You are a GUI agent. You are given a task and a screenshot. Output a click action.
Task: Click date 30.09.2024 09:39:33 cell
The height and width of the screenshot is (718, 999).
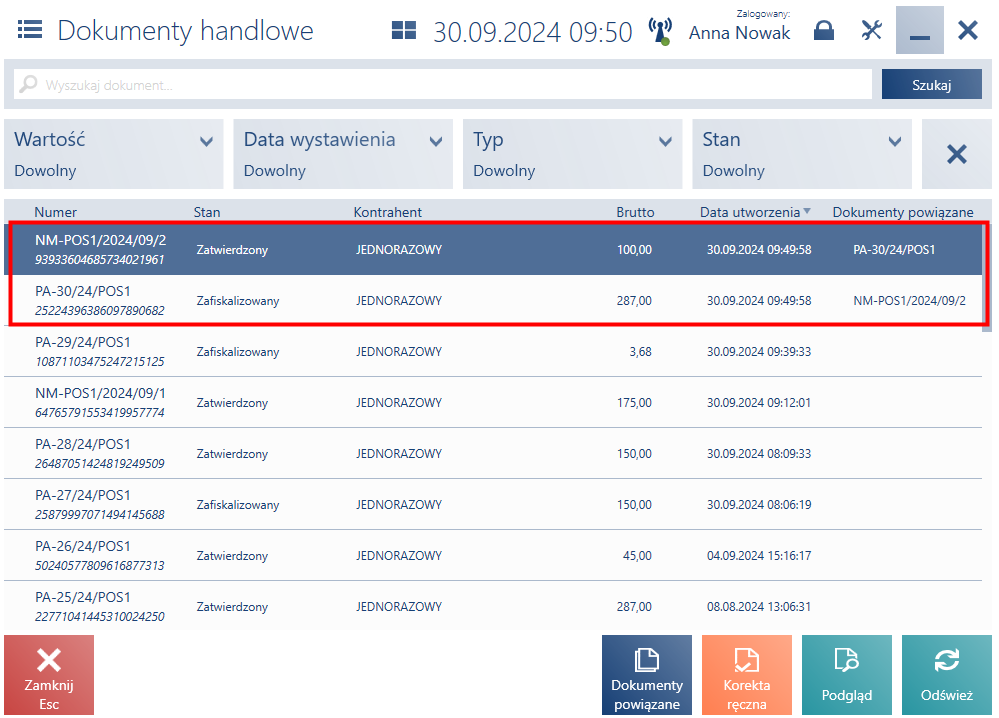point(759,352)
